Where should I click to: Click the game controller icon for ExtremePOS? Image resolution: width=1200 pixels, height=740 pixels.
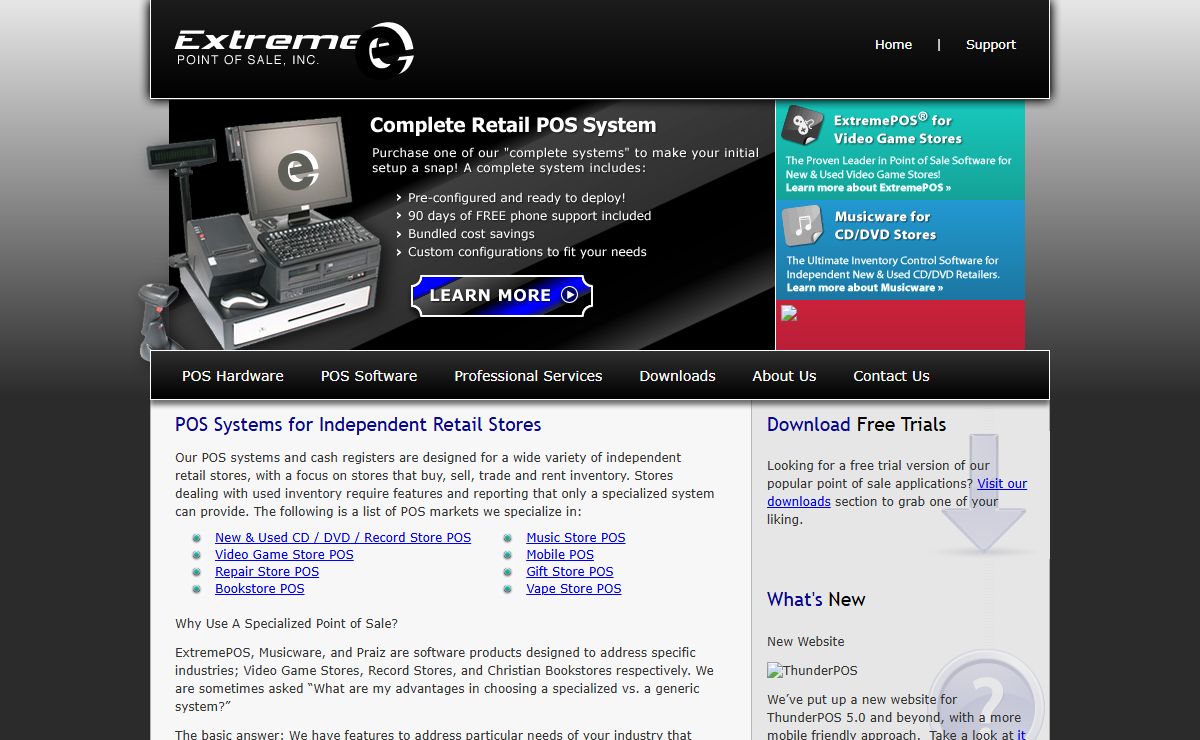802,125
